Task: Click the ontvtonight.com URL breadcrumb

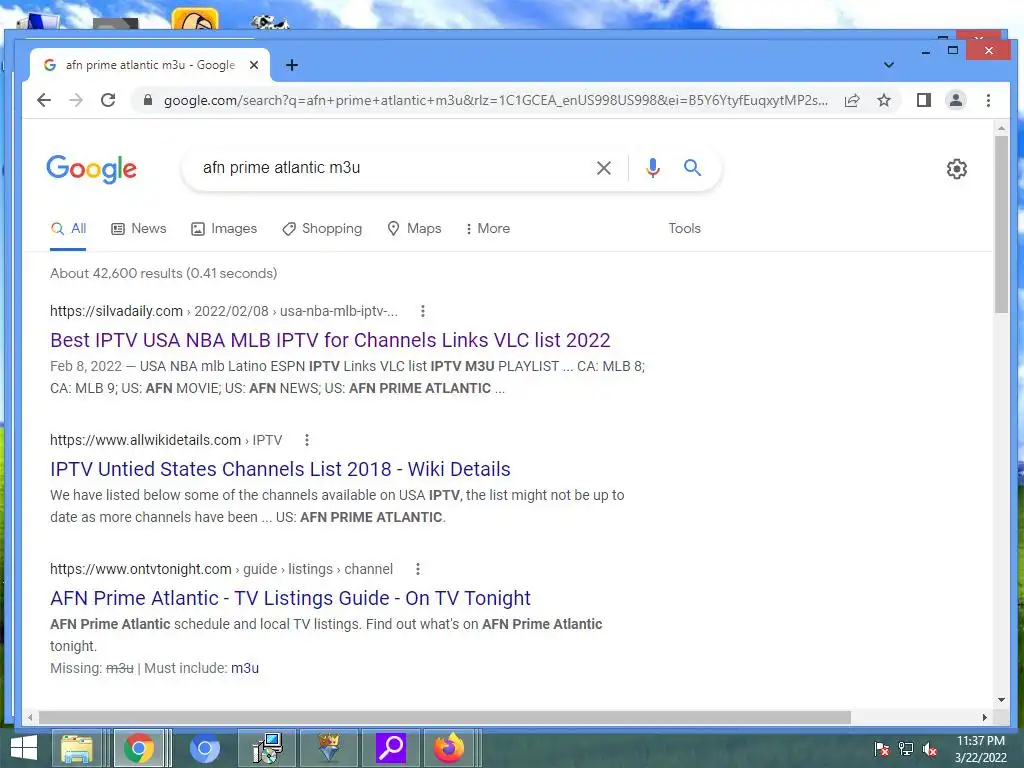Action: pos(221,569)
